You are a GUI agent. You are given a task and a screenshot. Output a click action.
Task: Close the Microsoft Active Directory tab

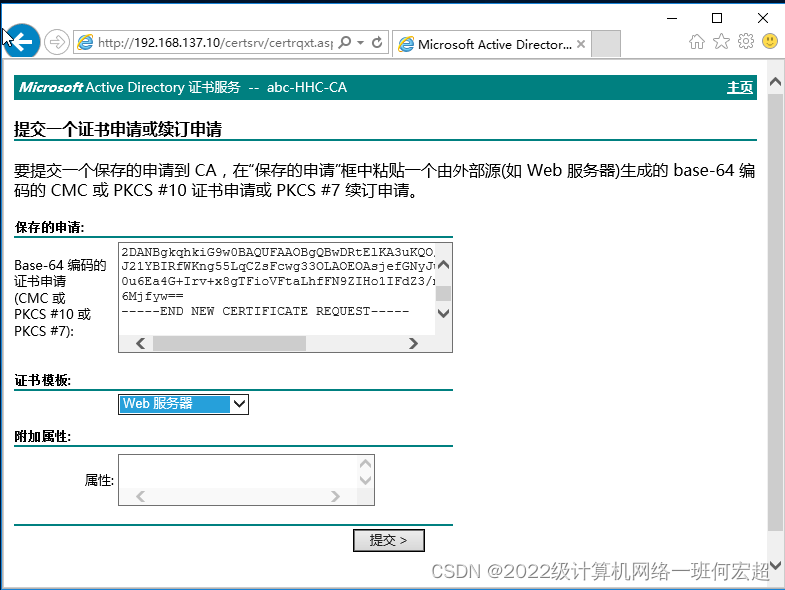pos(581,44)
